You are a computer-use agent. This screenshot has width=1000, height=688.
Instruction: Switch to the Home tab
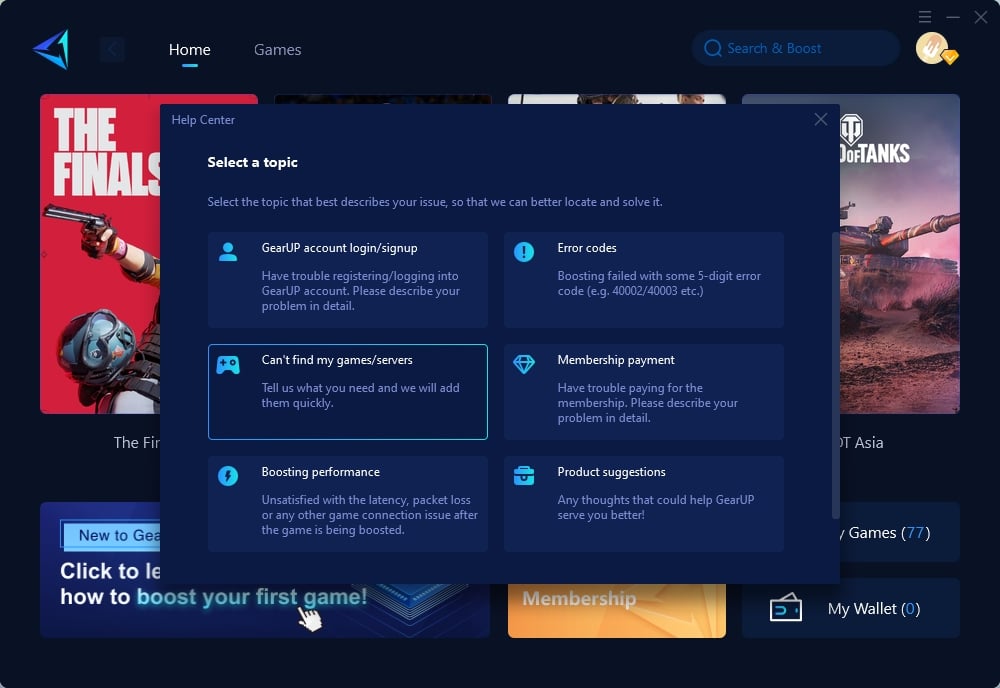(189, 50)
